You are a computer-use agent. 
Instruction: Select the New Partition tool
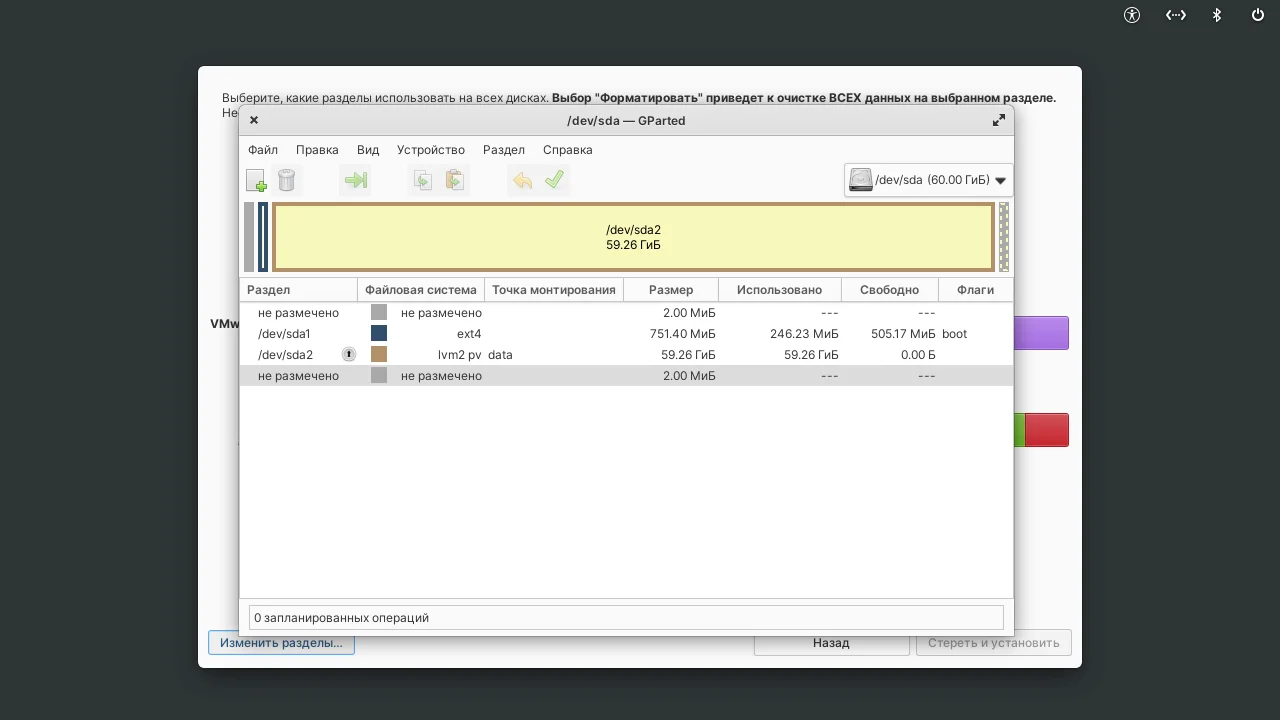pyautogui.click(x=256, y=180)
